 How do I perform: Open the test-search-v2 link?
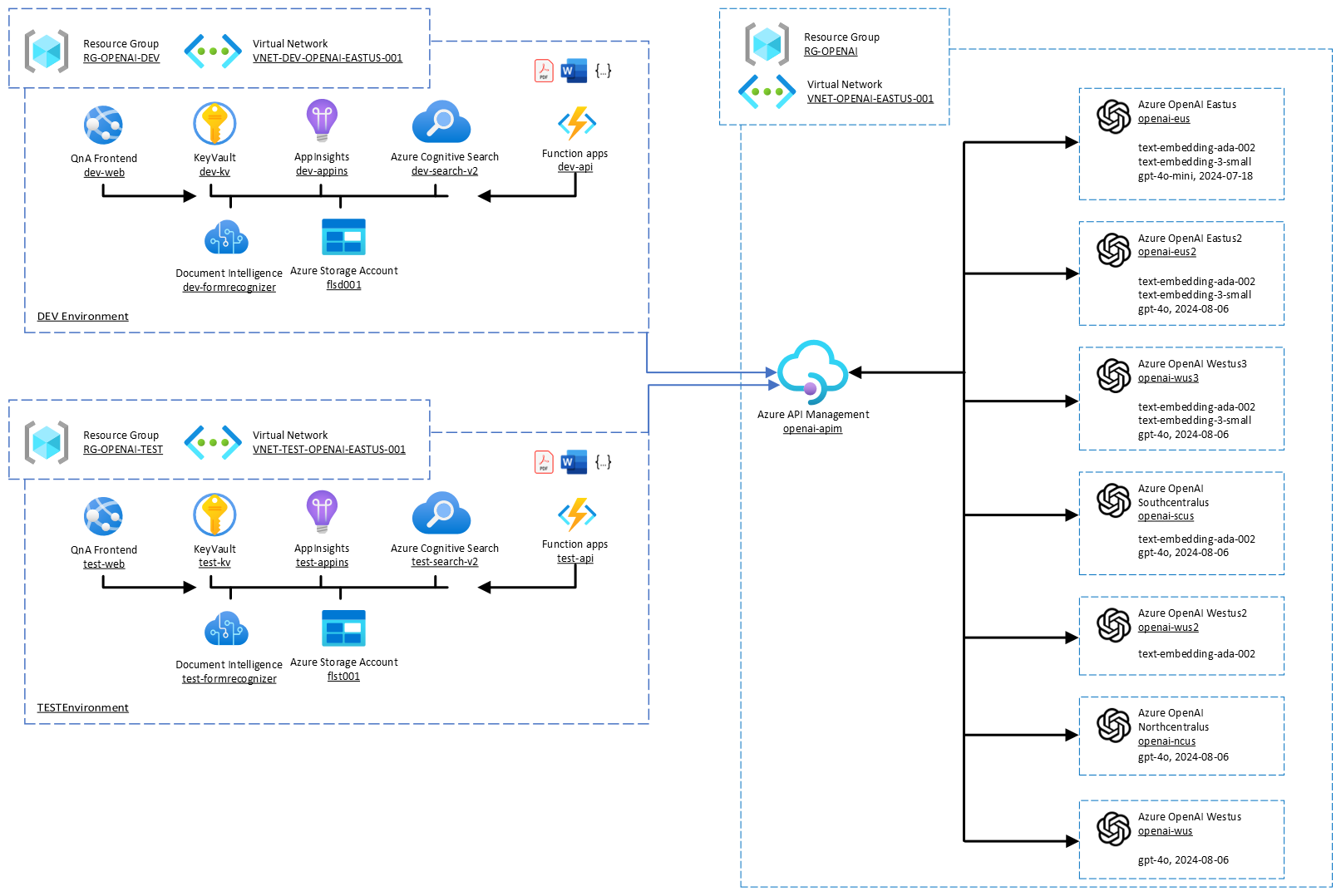444,561
